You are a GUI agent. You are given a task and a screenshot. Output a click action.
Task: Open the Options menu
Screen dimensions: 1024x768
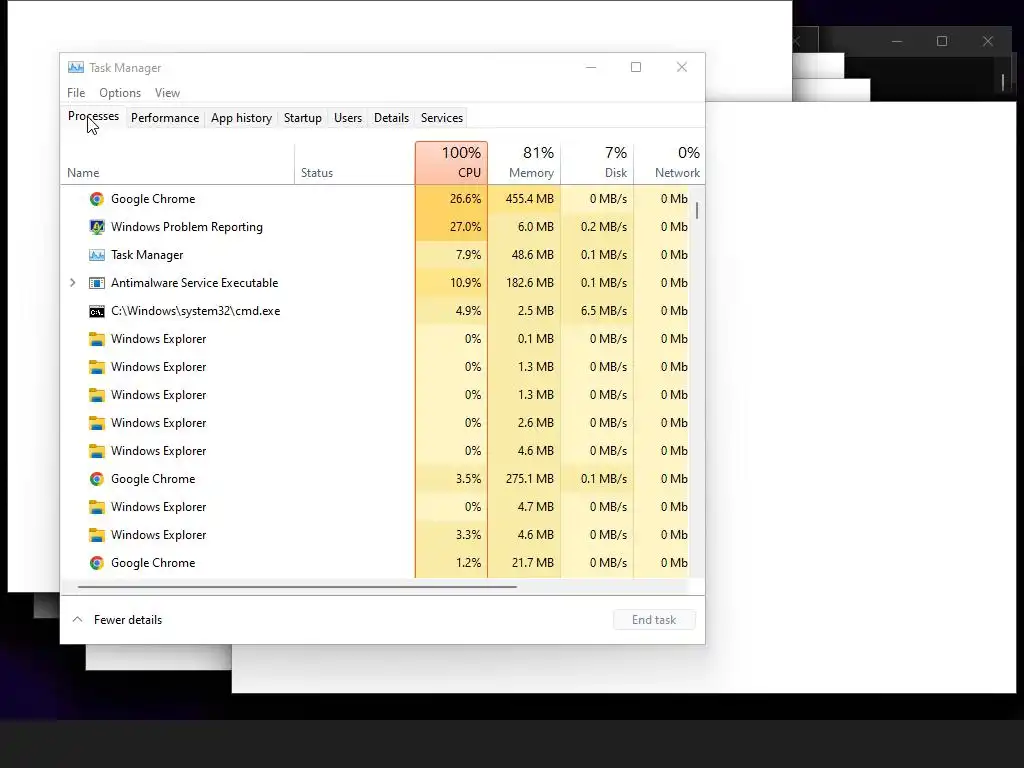pos(120,93)
